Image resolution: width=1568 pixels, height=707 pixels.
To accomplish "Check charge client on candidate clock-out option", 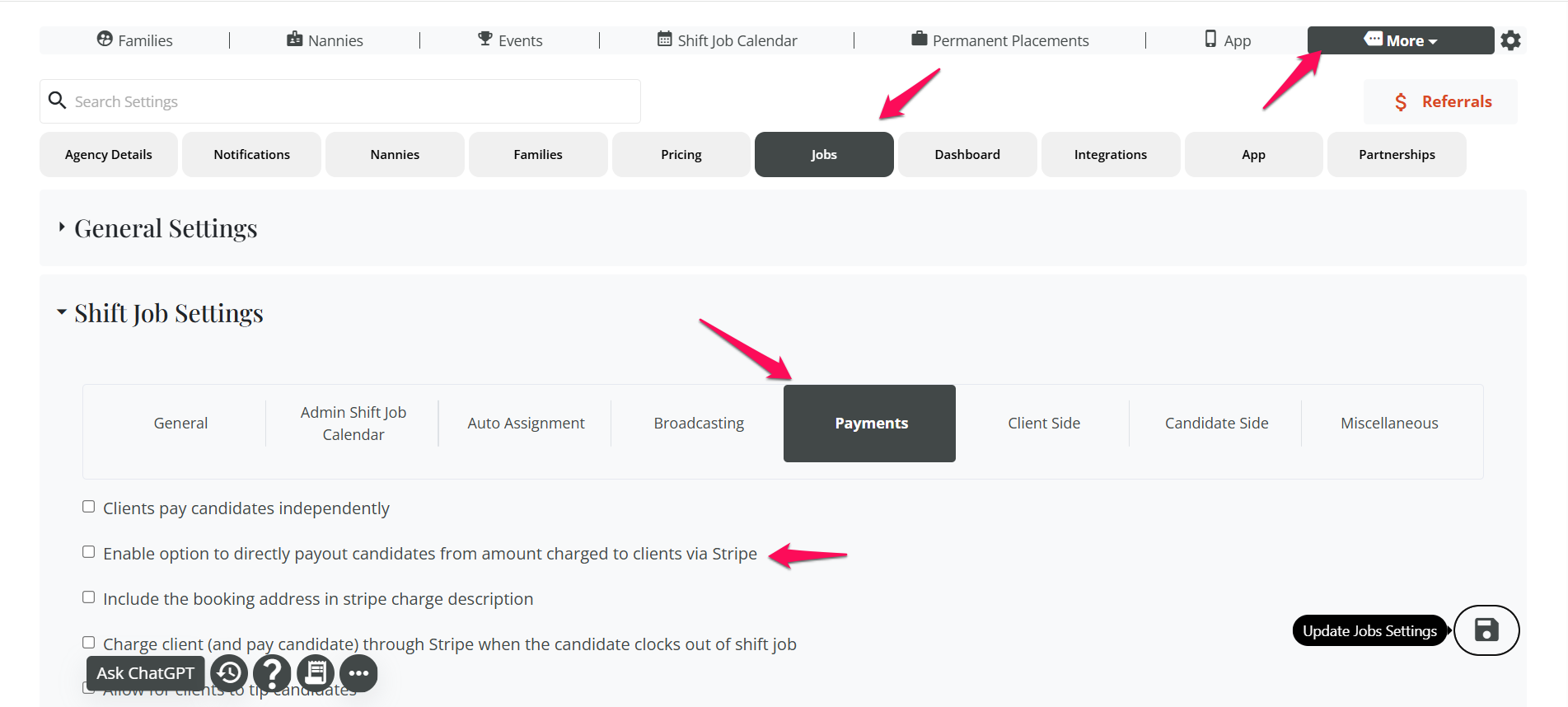I will pos(89,643).
